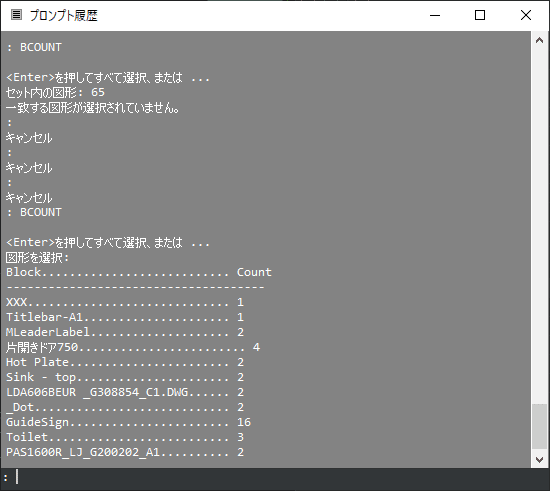Maximize the プロンプト履歴 window
Viewport: 550px width, 491px height.
click(480, 15)
